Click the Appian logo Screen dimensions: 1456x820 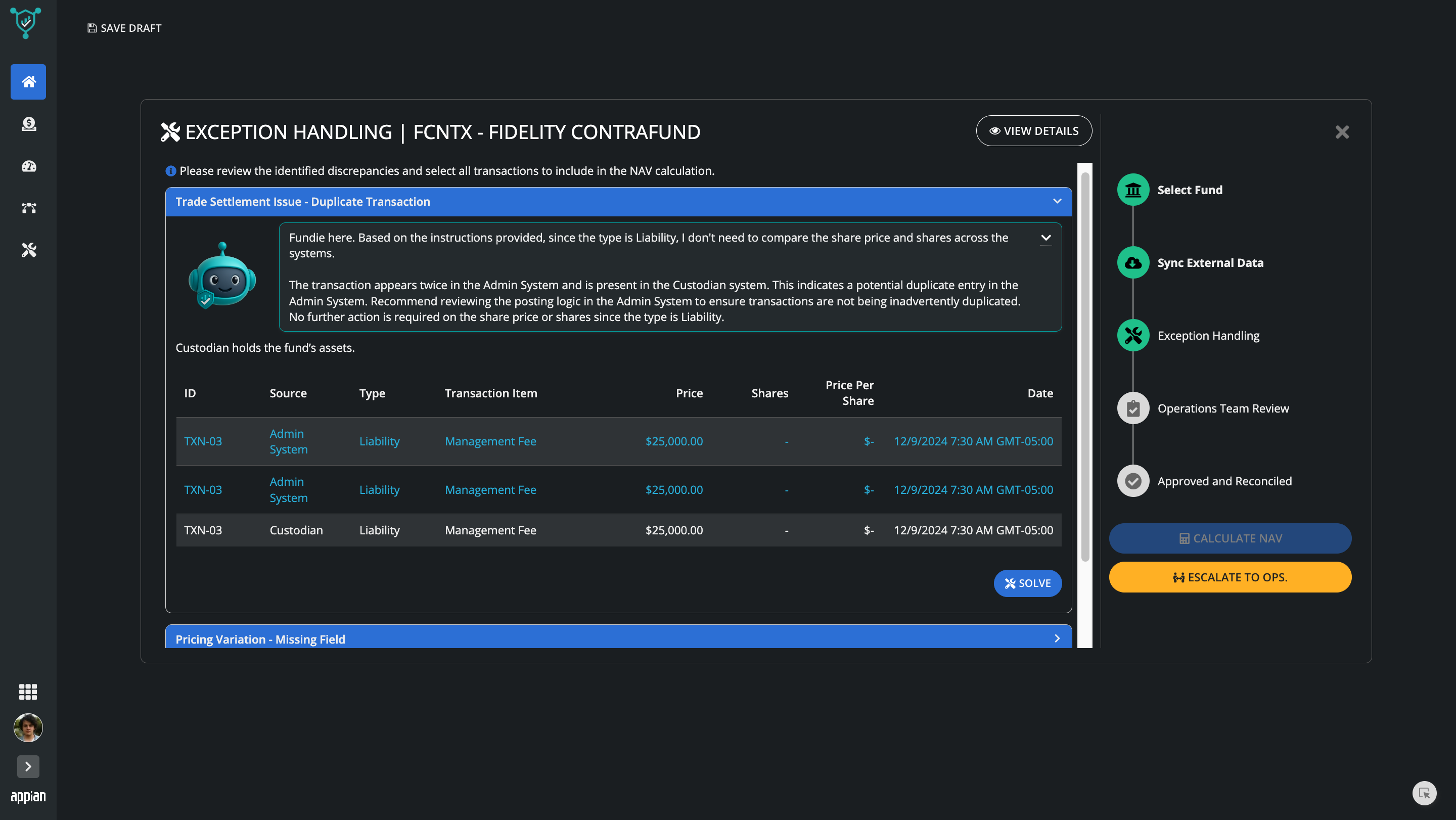click(28, 797)
